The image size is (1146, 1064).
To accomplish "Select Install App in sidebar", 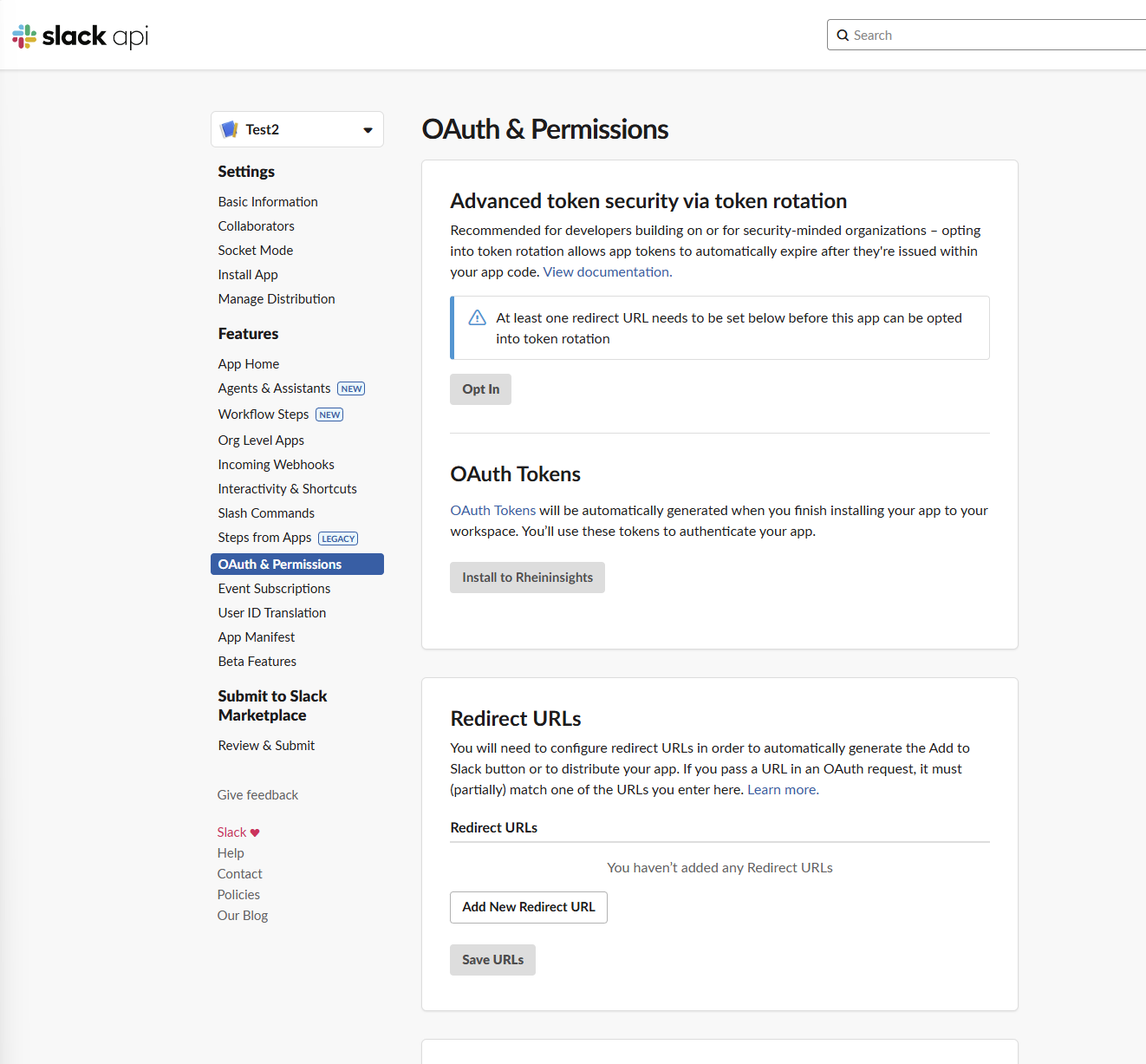I will click(248, 275).
